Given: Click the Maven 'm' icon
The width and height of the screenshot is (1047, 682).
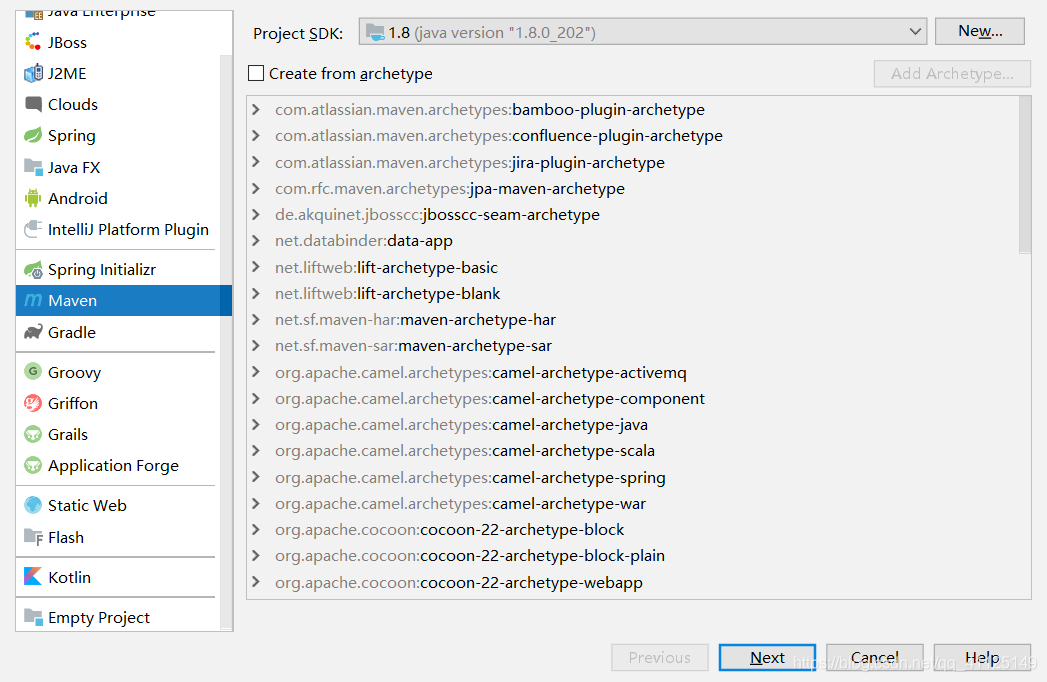Looking at the screenshot, I should click(33, 301).
